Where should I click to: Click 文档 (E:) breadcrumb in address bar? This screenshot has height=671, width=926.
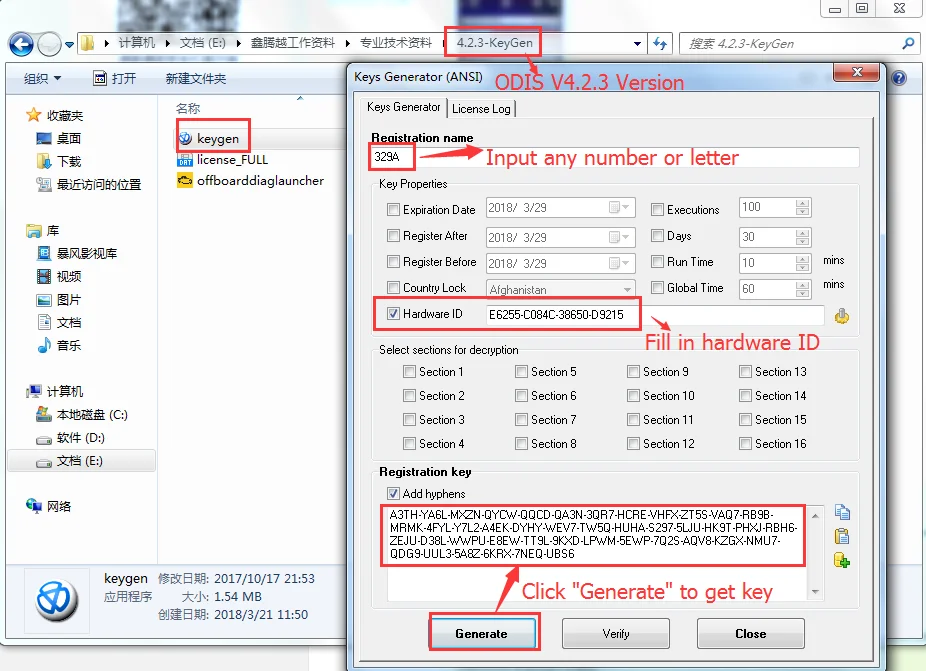[x=203, y=43]
